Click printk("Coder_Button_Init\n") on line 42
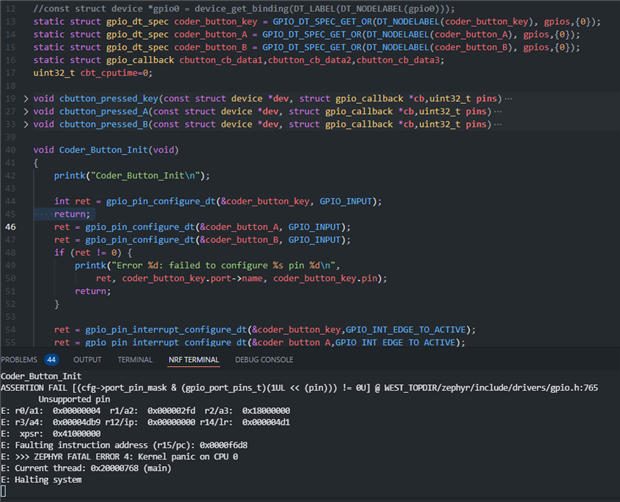The image size is (620, 502). 132,176
